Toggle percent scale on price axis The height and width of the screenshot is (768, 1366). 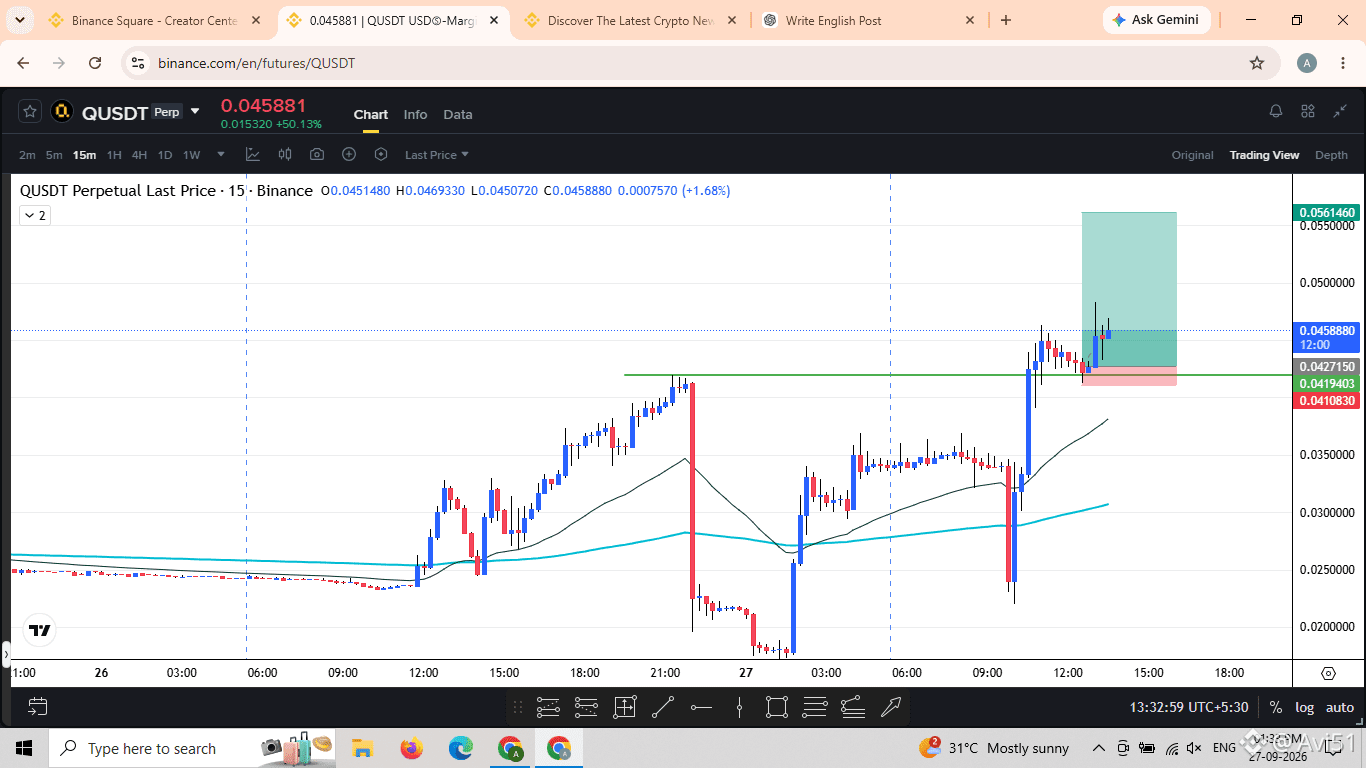[x=1276, y=707]
